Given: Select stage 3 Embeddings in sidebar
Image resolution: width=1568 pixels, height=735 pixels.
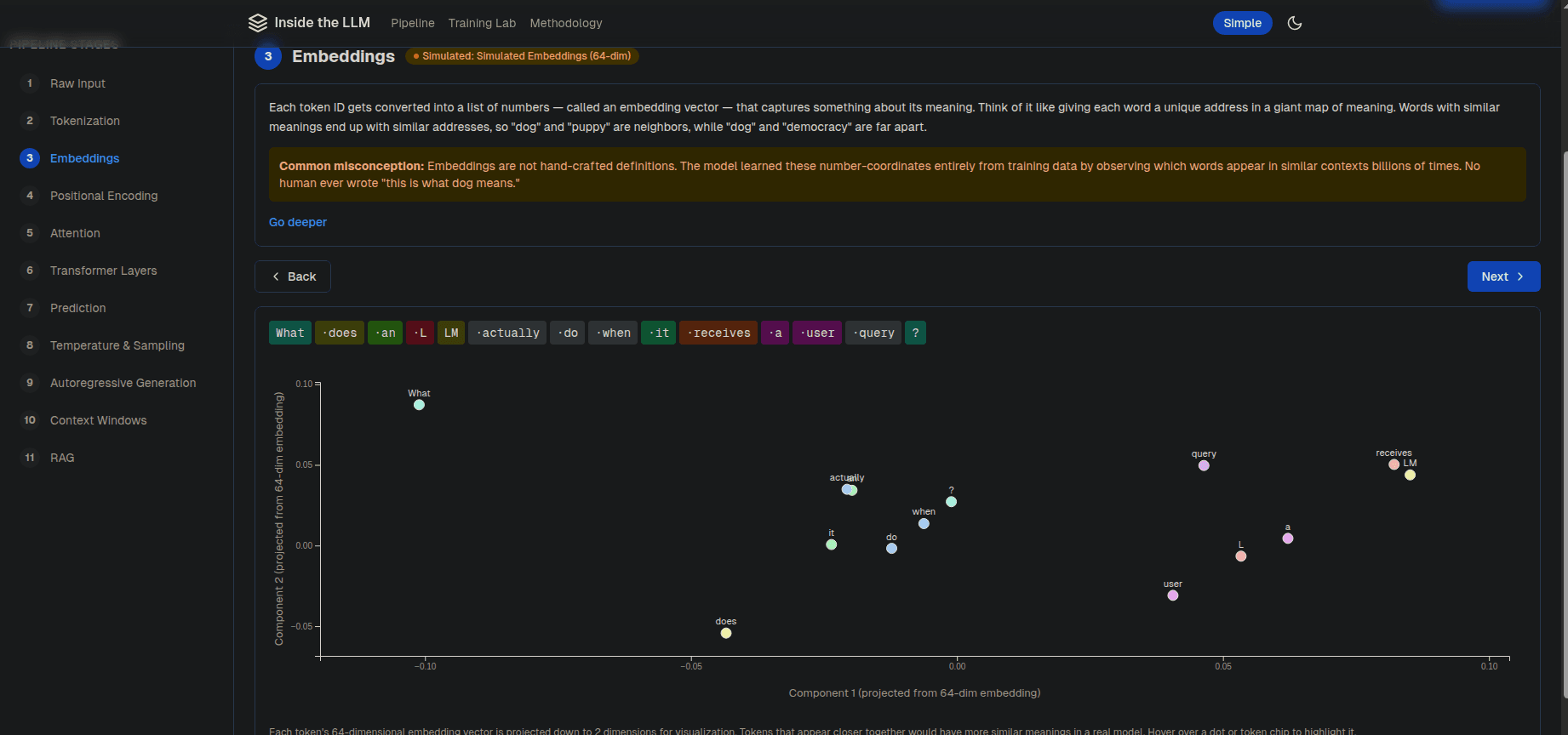Looking at the screenshot, I should (x=117, y=158).
